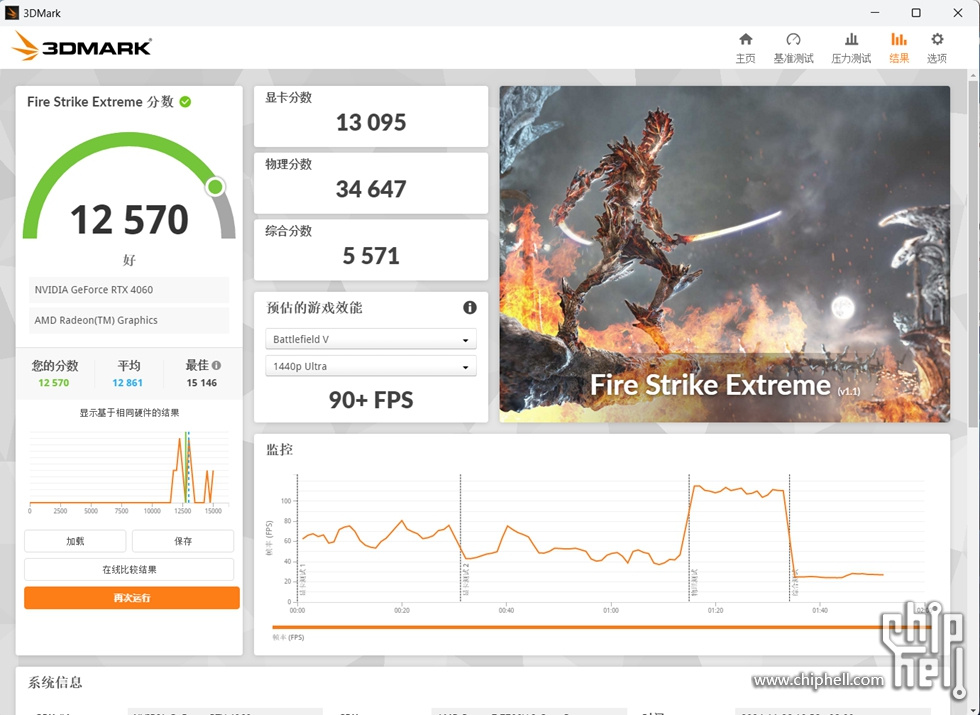Image resolution: width=980 pixels, height=715 pixels.
Task: Click 3DMark app icon in title bar
Action: click(11, 12)
